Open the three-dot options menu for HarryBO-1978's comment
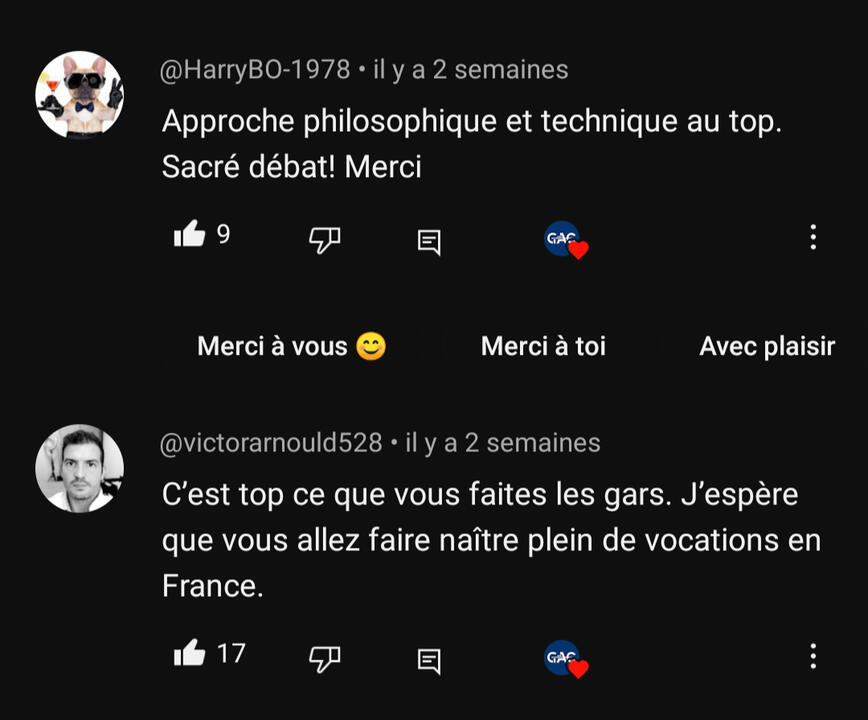 click(x=813, y=237)
